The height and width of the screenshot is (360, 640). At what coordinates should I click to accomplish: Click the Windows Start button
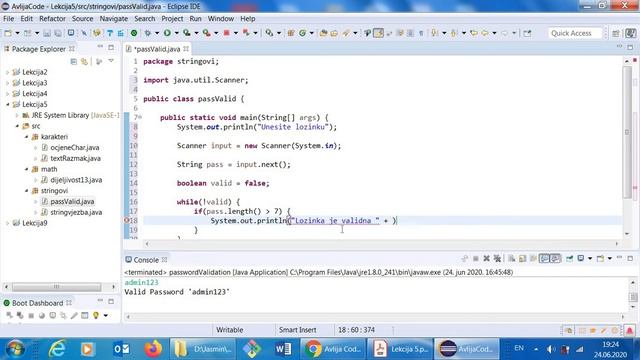click(16, 349)
